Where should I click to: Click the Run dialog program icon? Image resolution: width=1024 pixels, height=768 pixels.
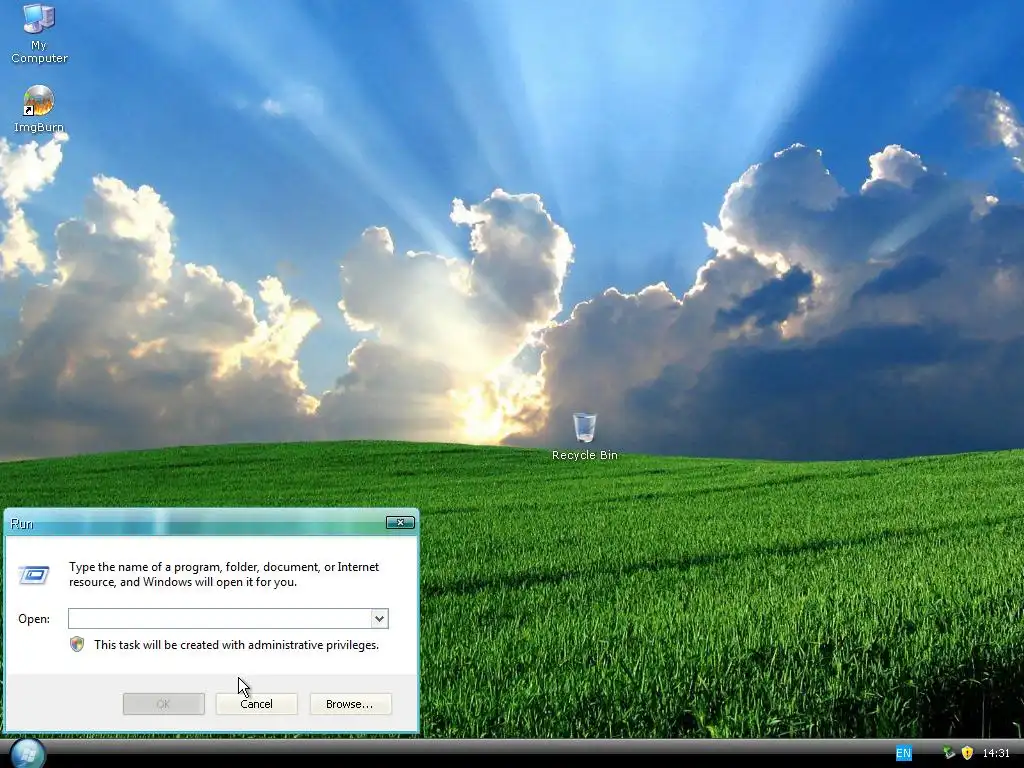point(34,575)
